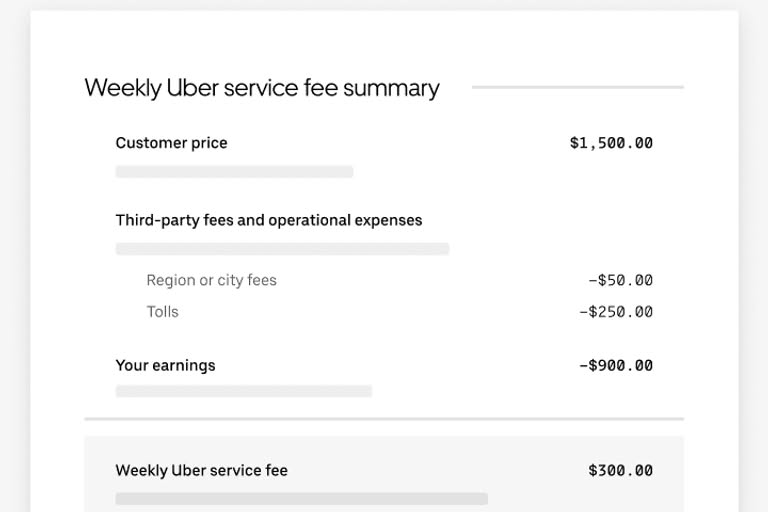Click placeholder bar below Third-party fees heading
This screenshot has width=768, height=512.
[x=282, y=249]
